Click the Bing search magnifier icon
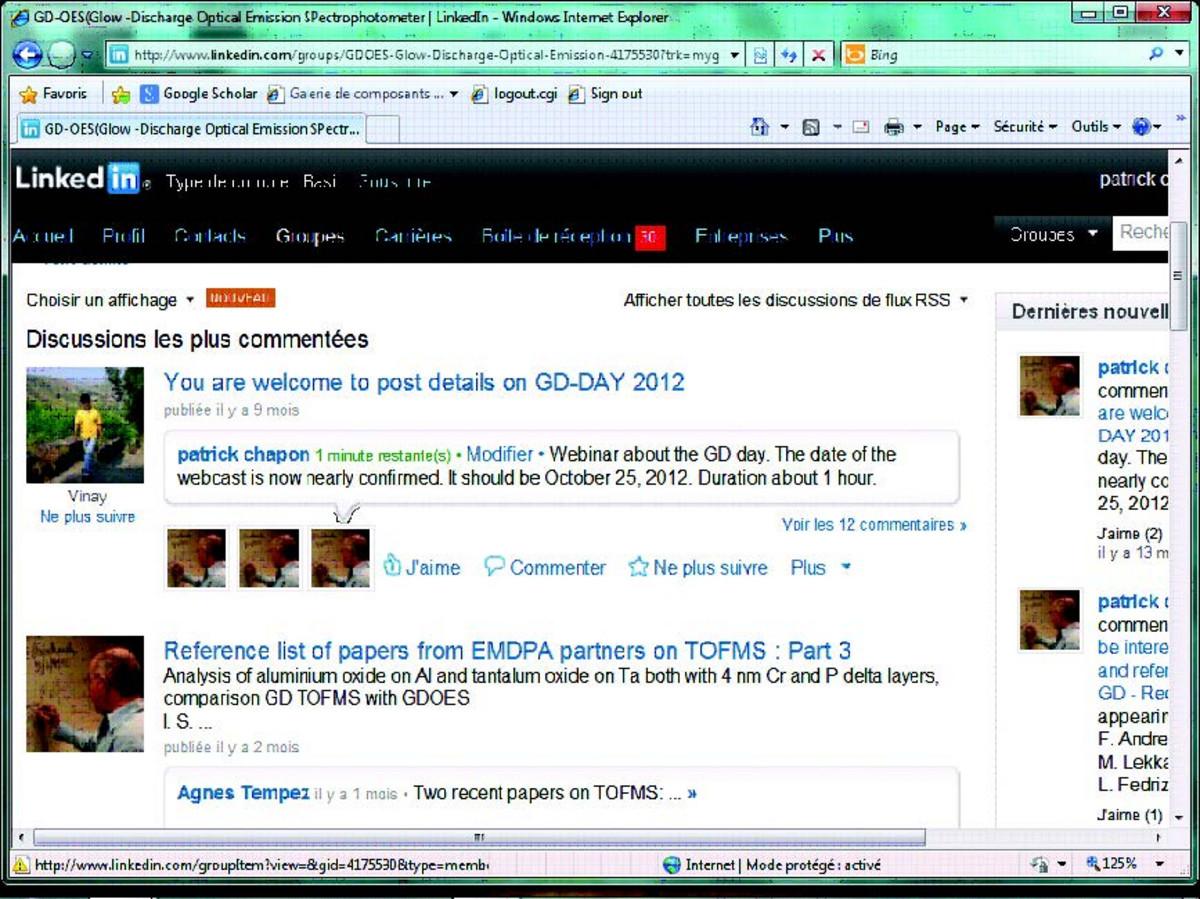This screenshot has width=1200, height=899. tap(1156, 54)
